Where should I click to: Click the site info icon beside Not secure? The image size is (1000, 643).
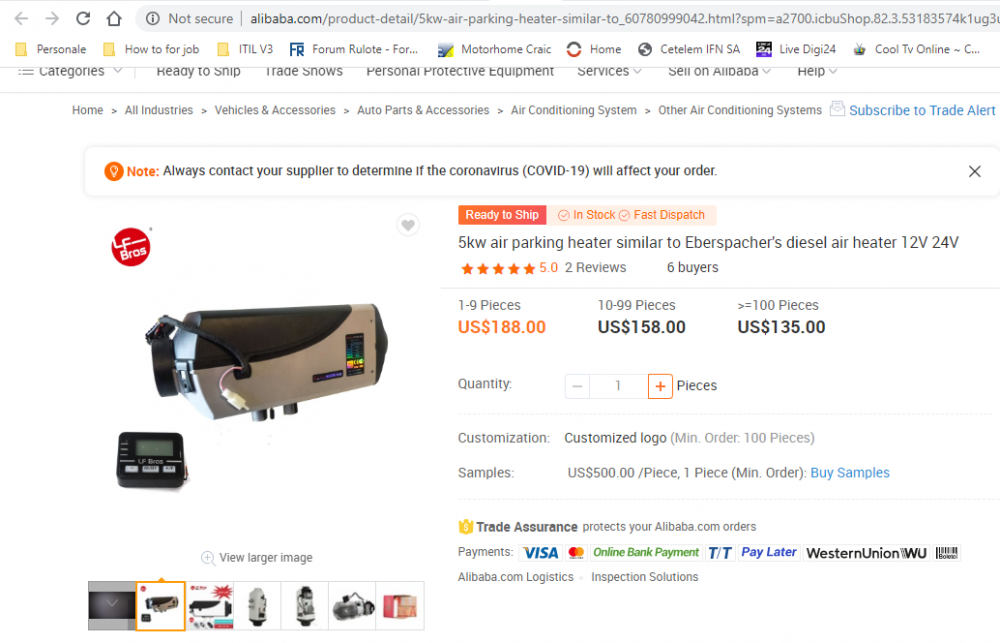[153, 18]
